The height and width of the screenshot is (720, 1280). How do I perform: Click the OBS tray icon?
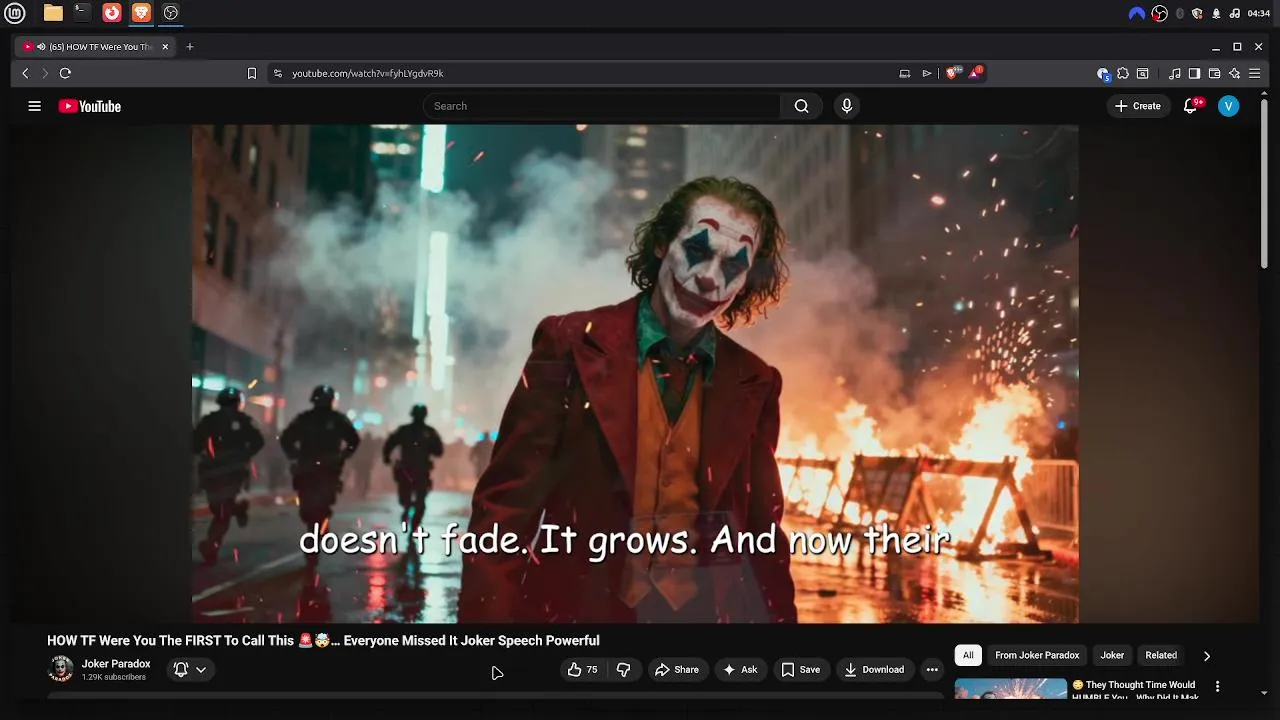1160,13
